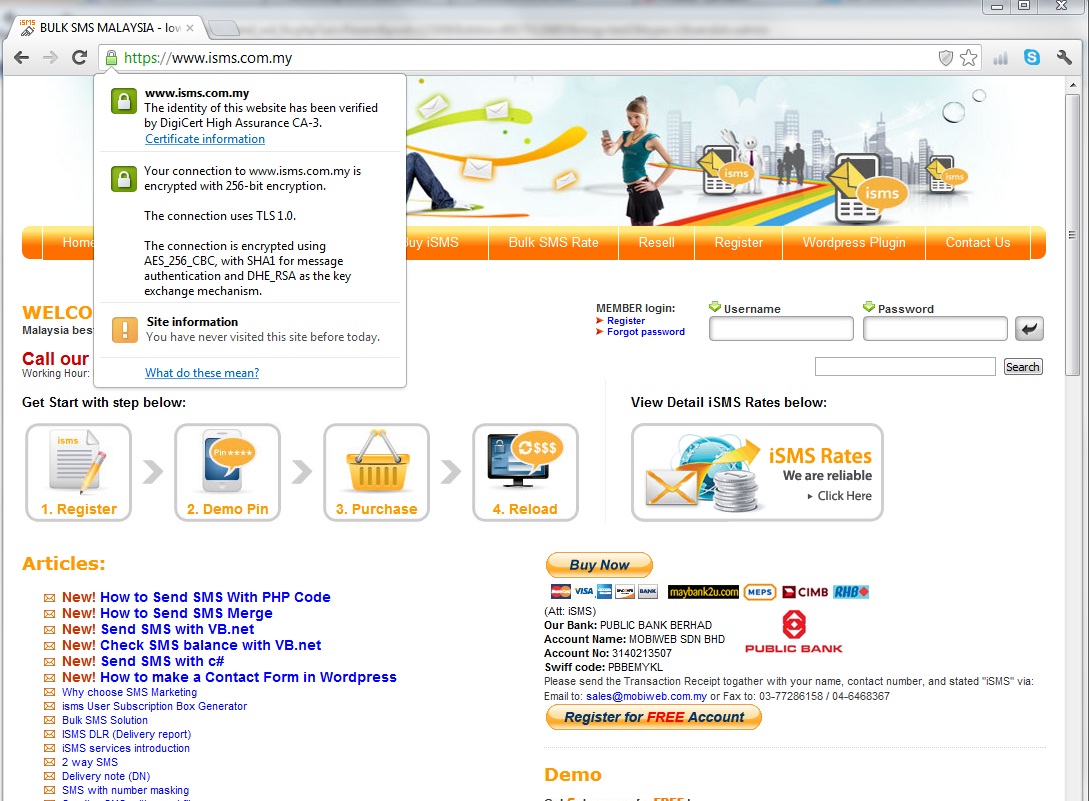Click the sales@mobiweb.com.my email link
Viewport: 1089px width, 801px height.
pyautogui.click(x=647, y=696)
